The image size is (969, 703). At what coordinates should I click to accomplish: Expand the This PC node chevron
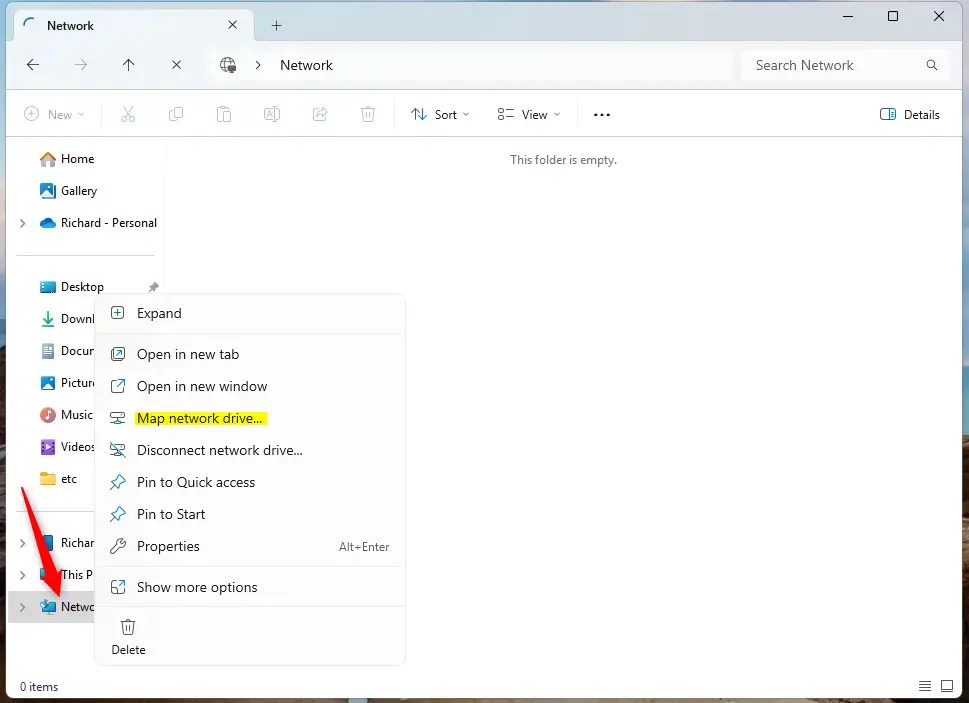tap(23, 575)
